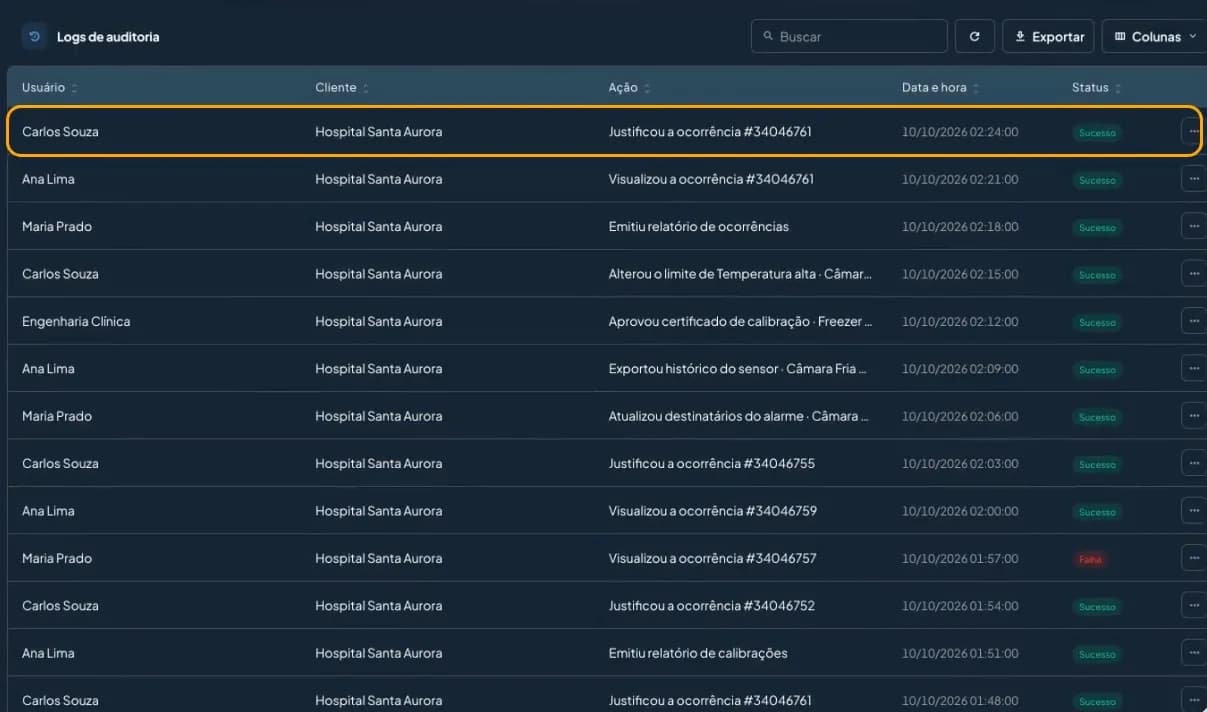The height and width of the screenshot is (712, 1207).
Task: Select 'Visualizou a ocorrência #34046761' action
Action: 711,179
